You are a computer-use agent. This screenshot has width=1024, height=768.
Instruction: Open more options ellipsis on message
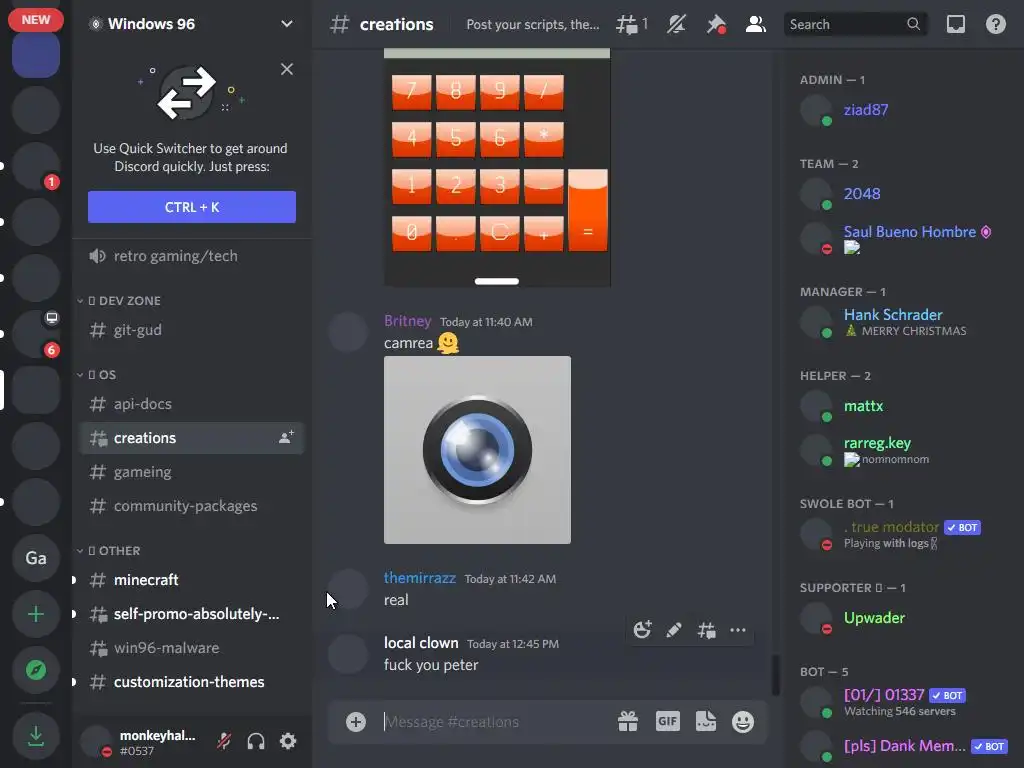pos(738,630)
